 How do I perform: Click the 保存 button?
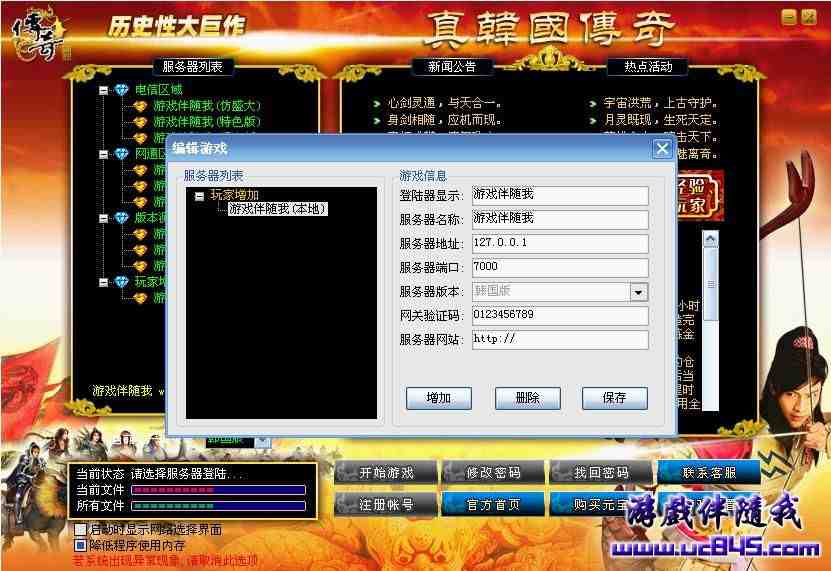[x=614, y=398]
